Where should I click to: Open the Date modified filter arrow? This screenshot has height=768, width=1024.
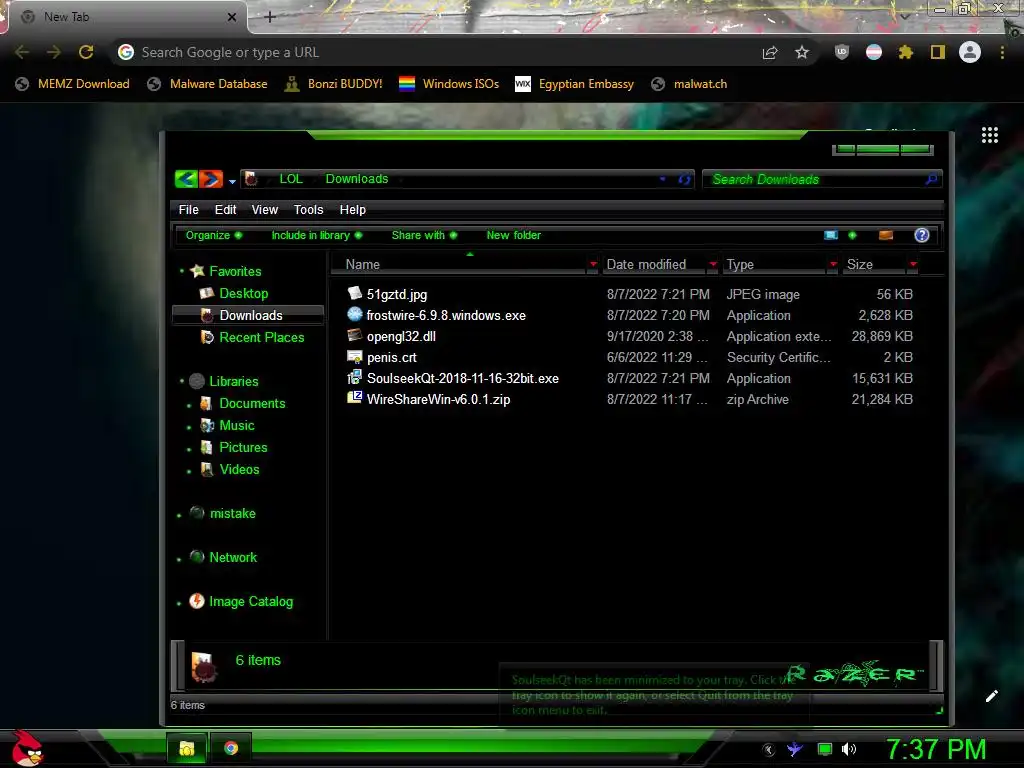click(713, 264)
